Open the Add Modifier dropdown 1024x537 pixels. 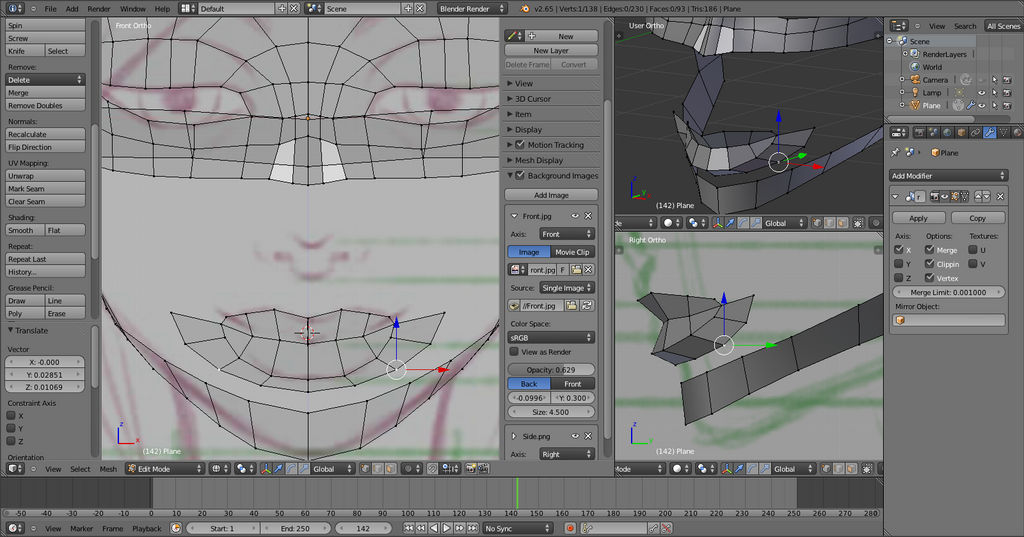click(x=948, y=176)
